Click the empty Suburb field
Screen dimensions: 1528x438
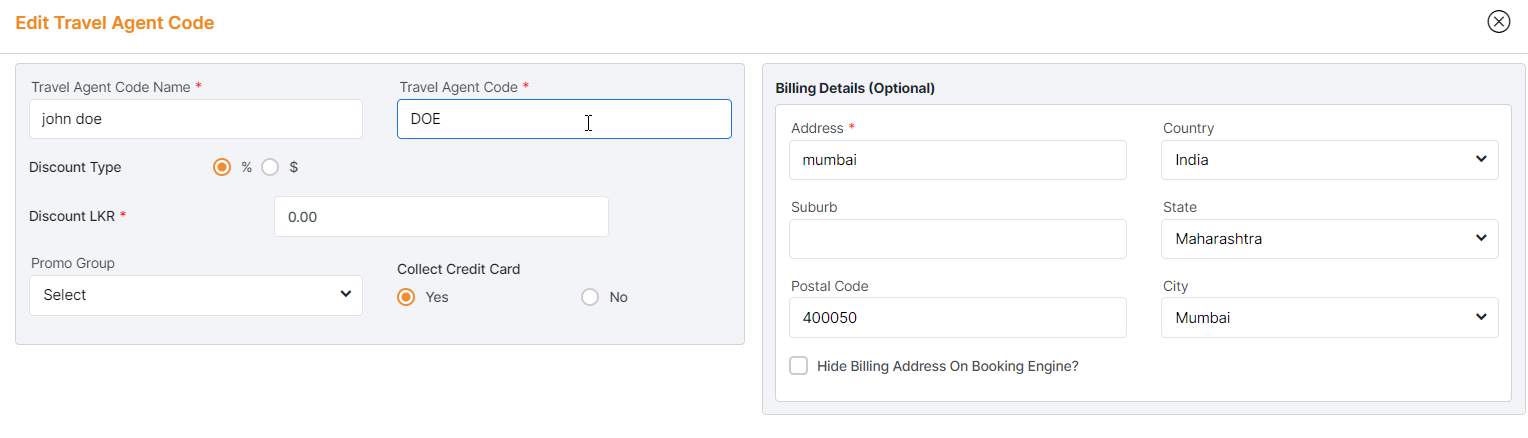click(x=957, y=239)
